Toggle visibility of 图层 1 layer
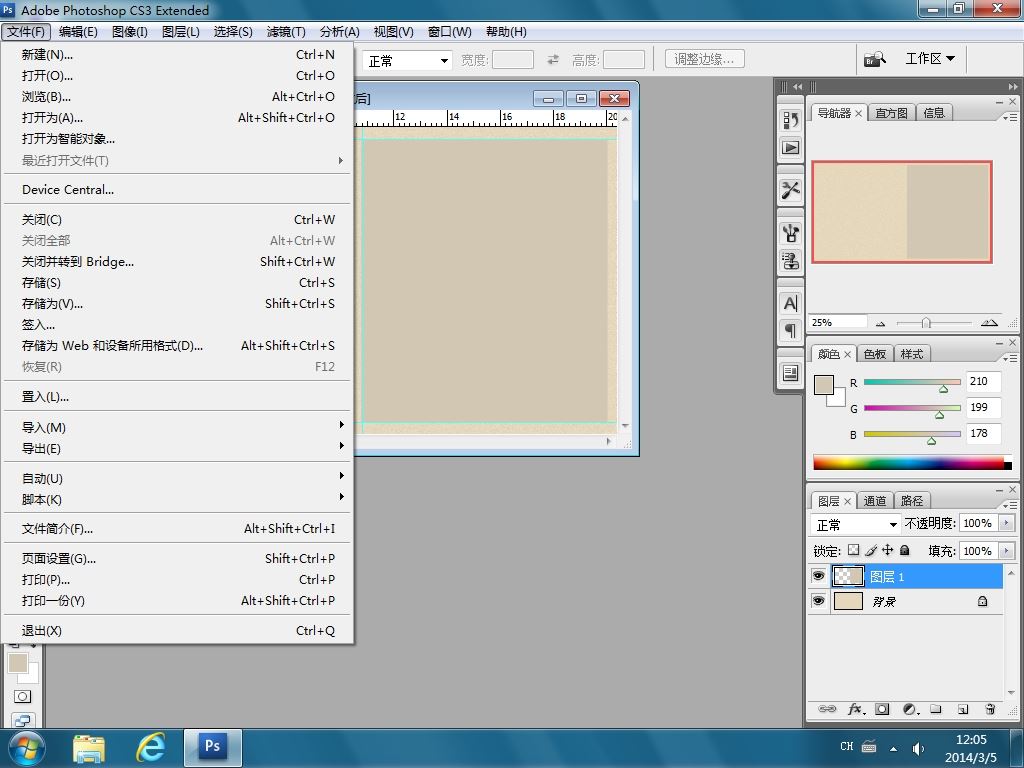 [x=818, y=576]
